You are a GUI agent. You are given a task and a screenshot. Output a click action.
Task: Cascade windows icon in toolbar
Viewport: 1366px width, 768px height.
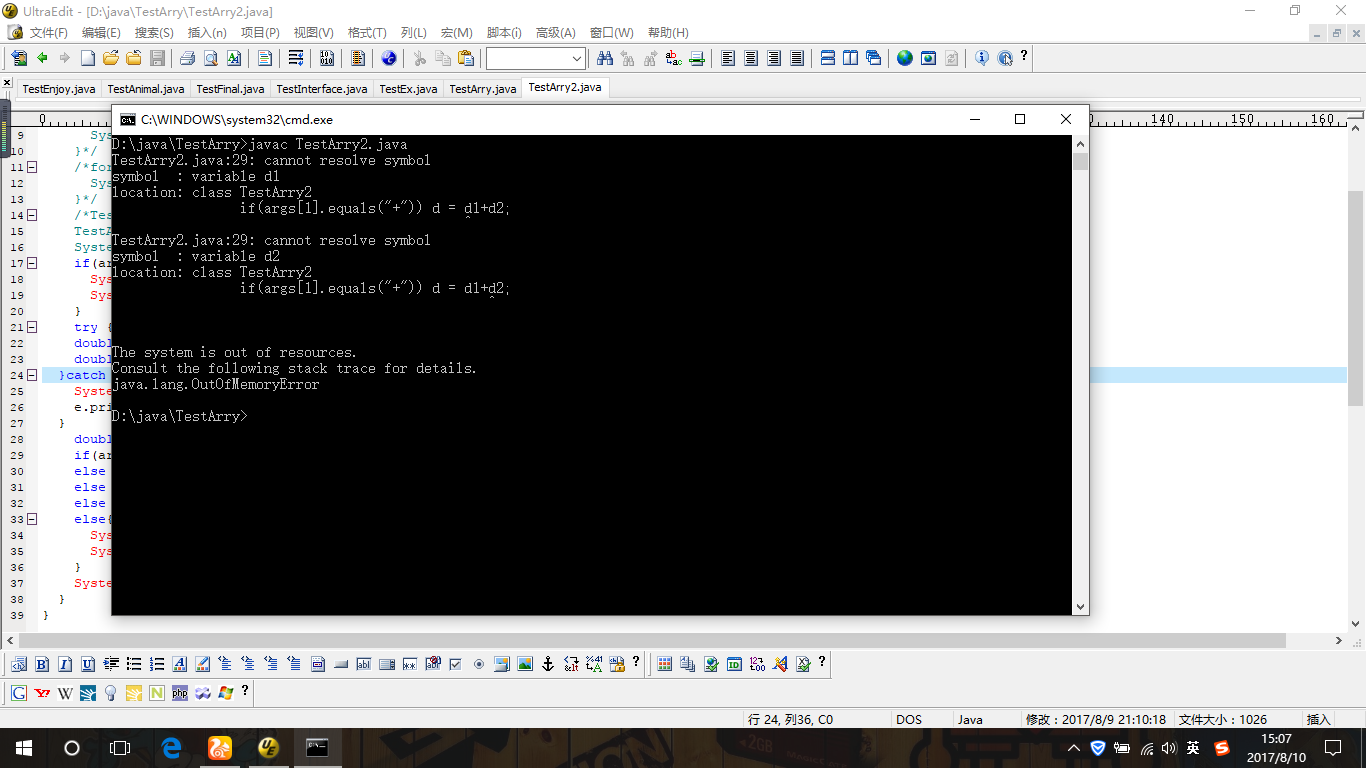pyautogui.click(x=874, y=58)
